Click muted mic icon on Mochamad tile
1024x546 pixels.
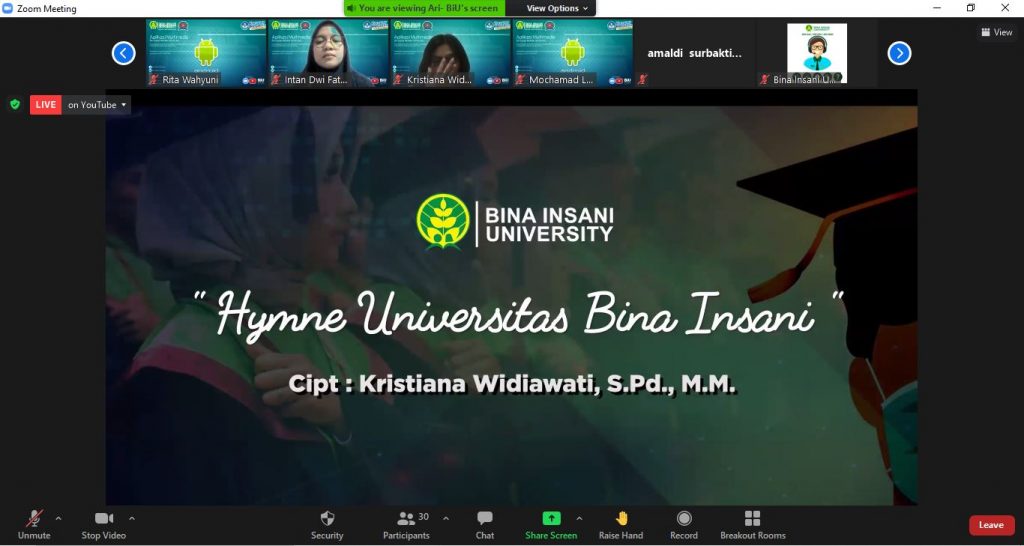tap(520, 80)
